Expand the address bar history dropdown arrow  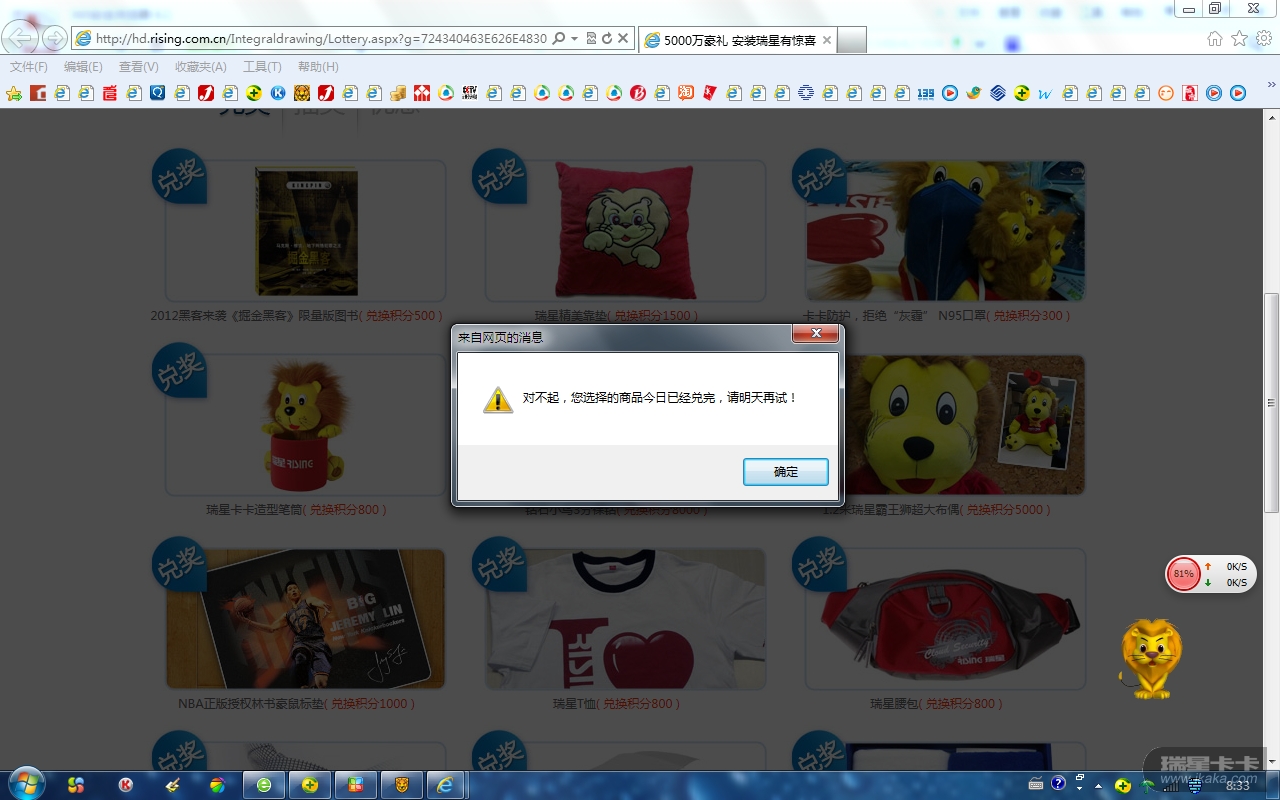574,38
